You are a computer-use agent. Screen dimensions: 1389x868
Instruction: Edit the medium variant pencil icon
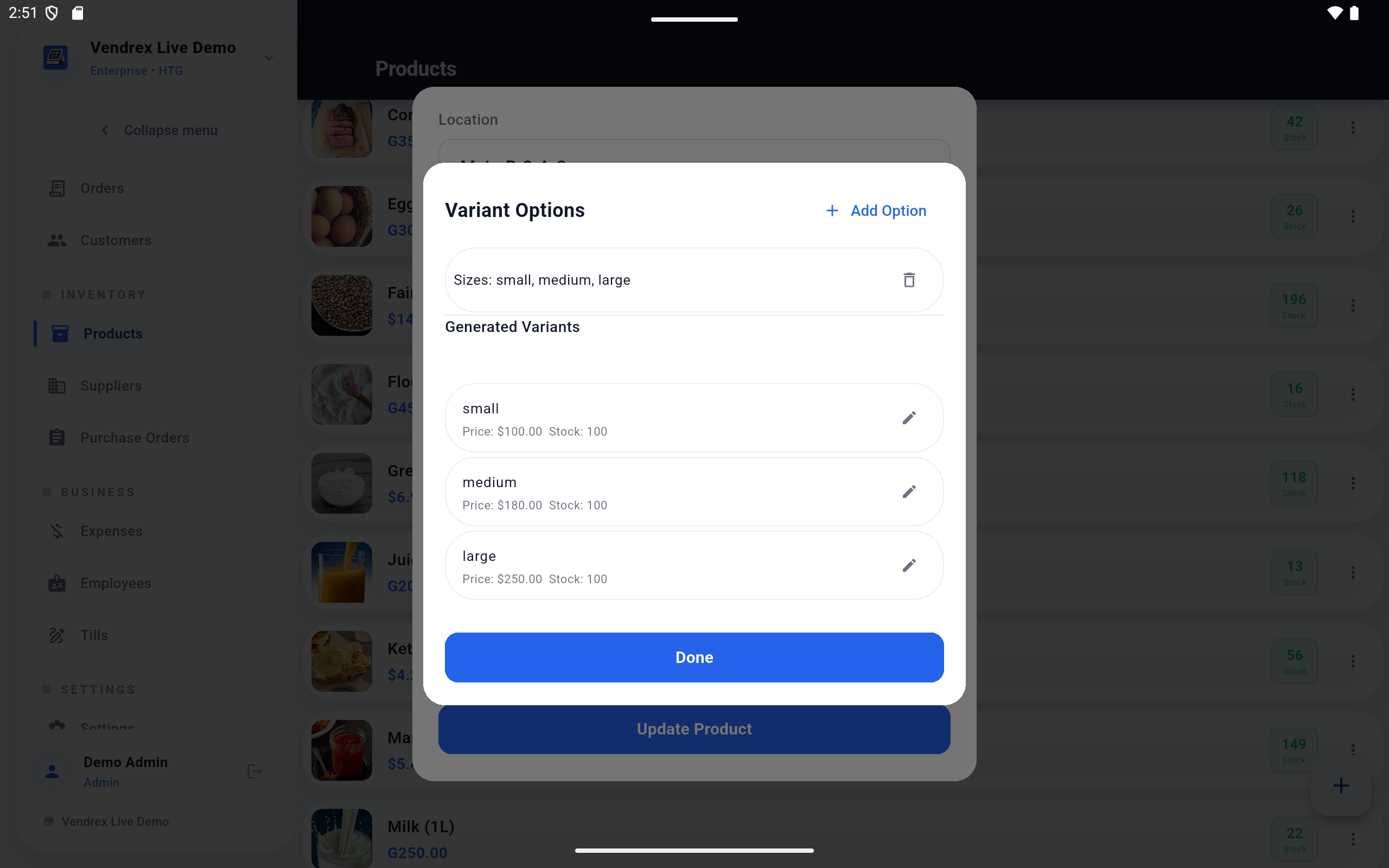tap(909, 492)
